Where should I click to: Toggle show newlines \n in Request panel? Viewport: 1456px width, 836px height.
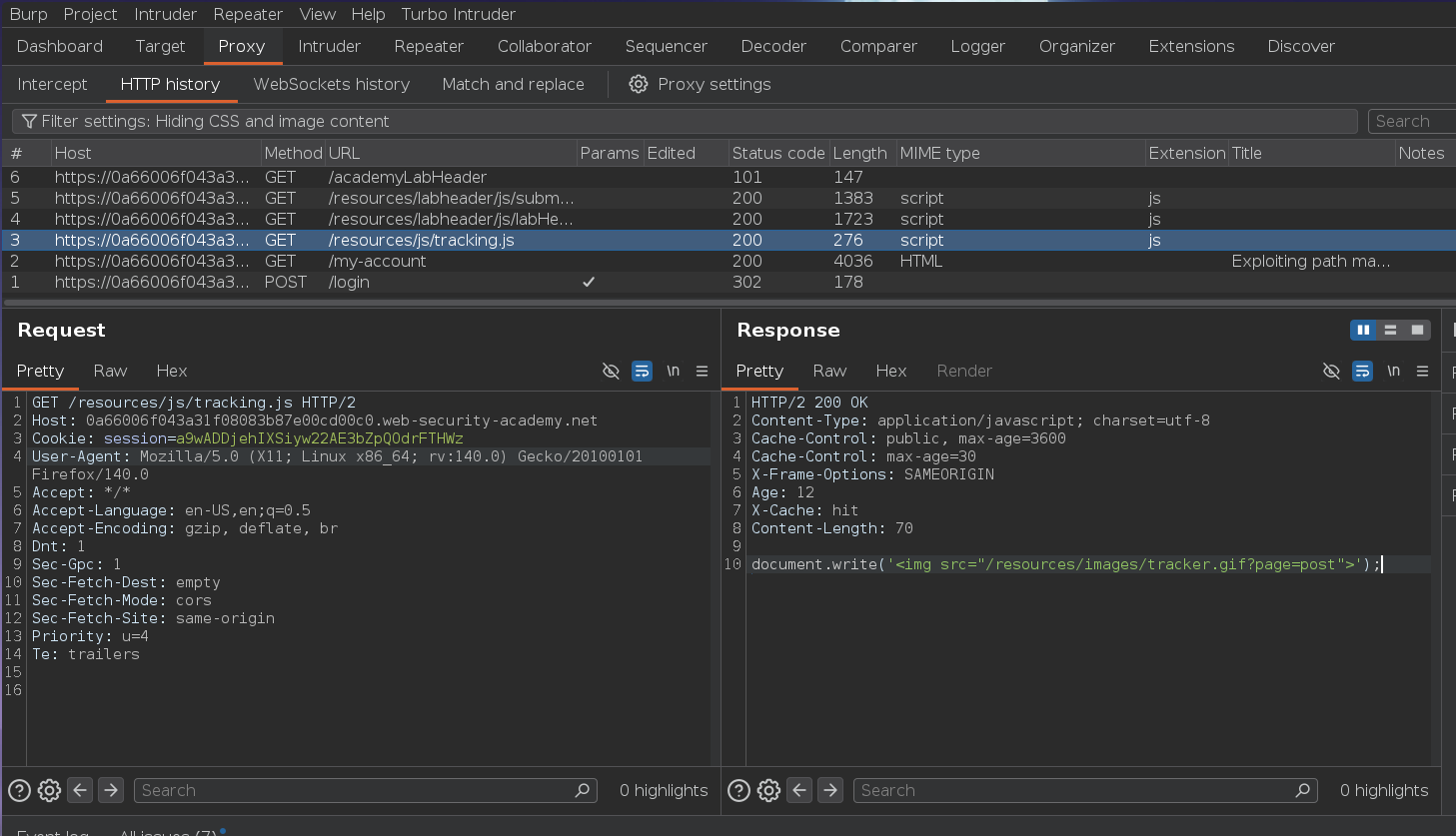pyautogui.click(x=673, y=371)
